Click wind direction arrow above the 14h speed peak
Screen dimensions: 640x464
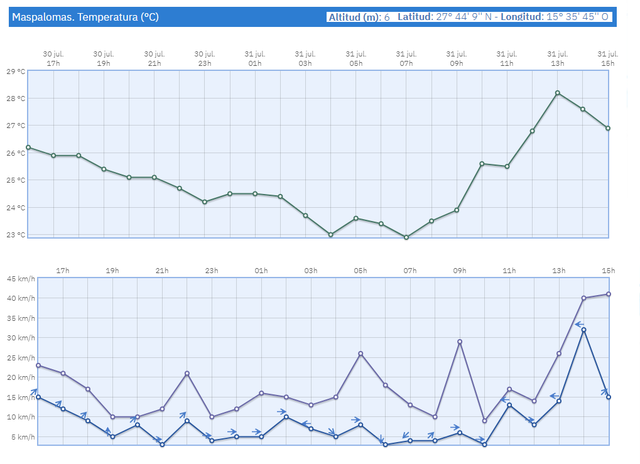[579, 324]
